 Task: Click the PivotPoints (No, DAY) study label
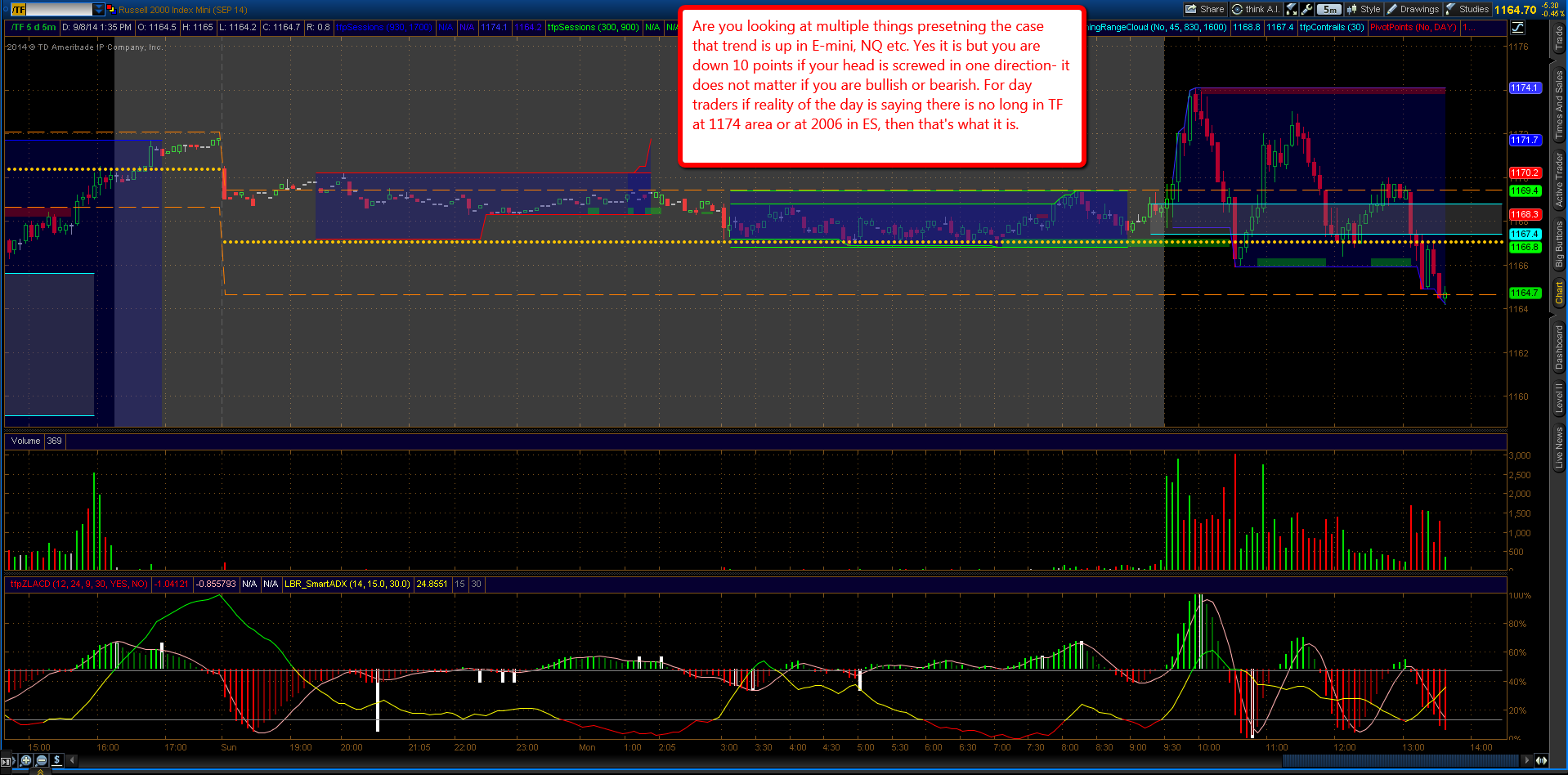tap(1413, 27)
